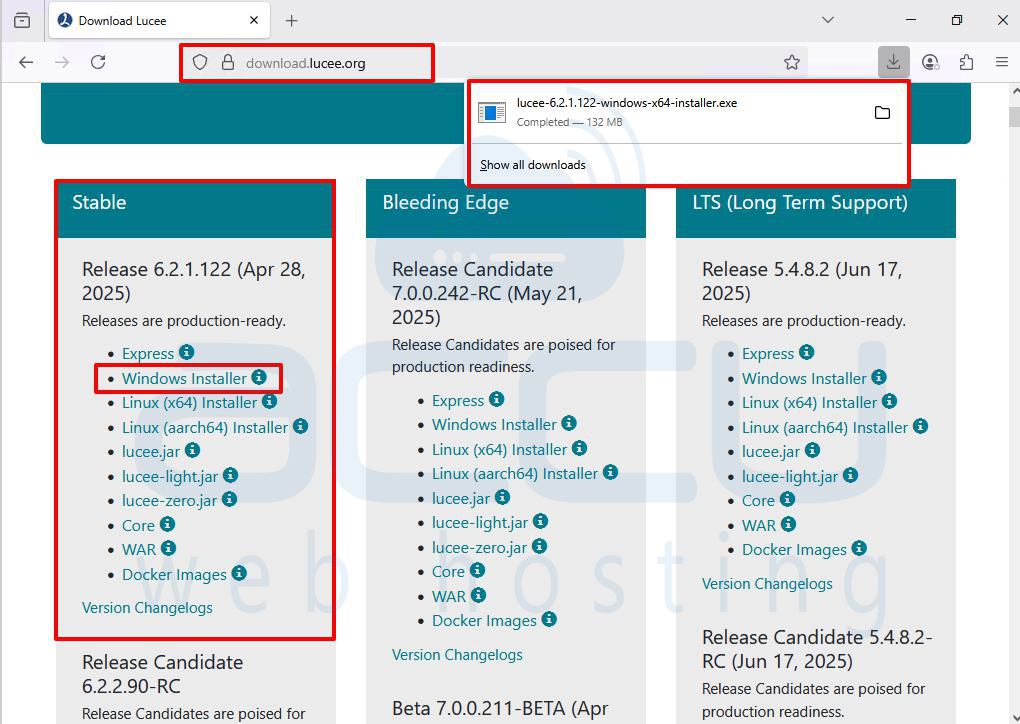Screen dimensions: 1020x724
Task: Click the shield tracking protection icon
Action: pos(200,62)
